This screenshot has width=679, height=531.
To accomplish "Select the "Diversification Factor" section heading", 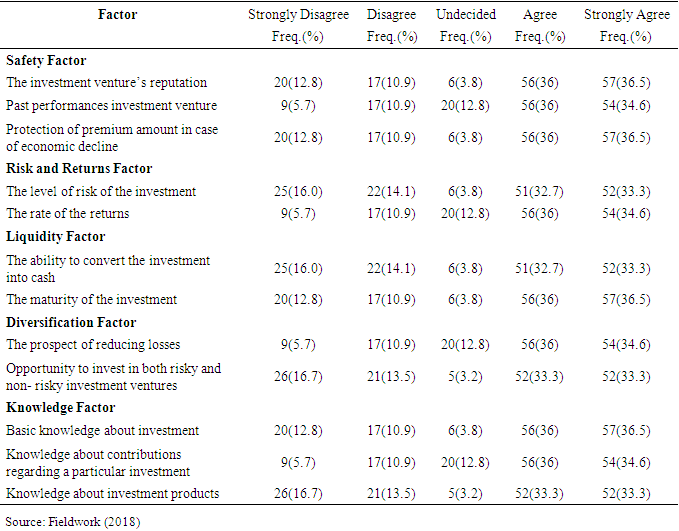I will 70,323.
